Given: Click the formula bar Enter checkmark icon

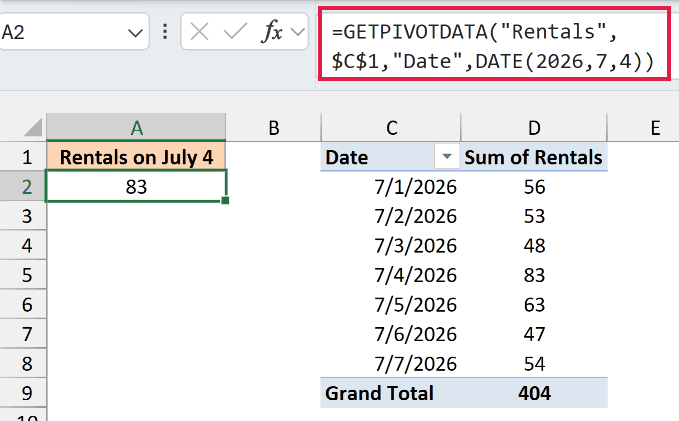Looking at the screenshot, I should [x=235, y=32].
